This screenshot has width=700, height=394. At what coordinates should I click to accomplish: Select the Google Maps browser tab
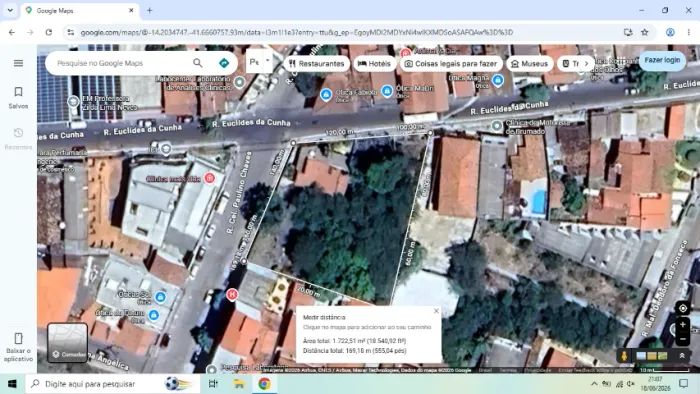pyautogui.click(x=80, y=10)
